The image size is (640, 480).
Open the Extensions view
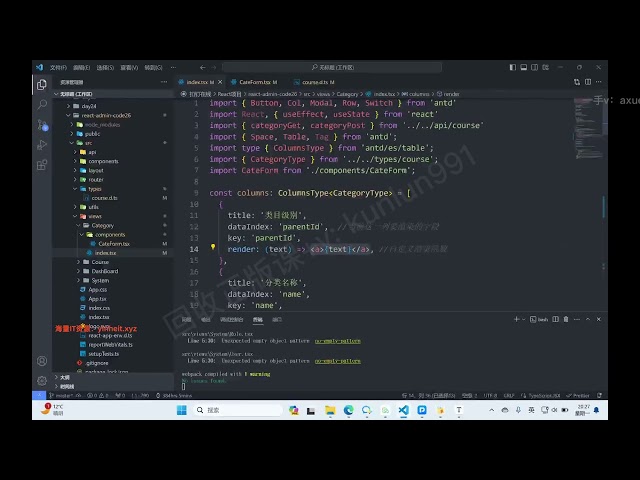click(x=42, y=165)
